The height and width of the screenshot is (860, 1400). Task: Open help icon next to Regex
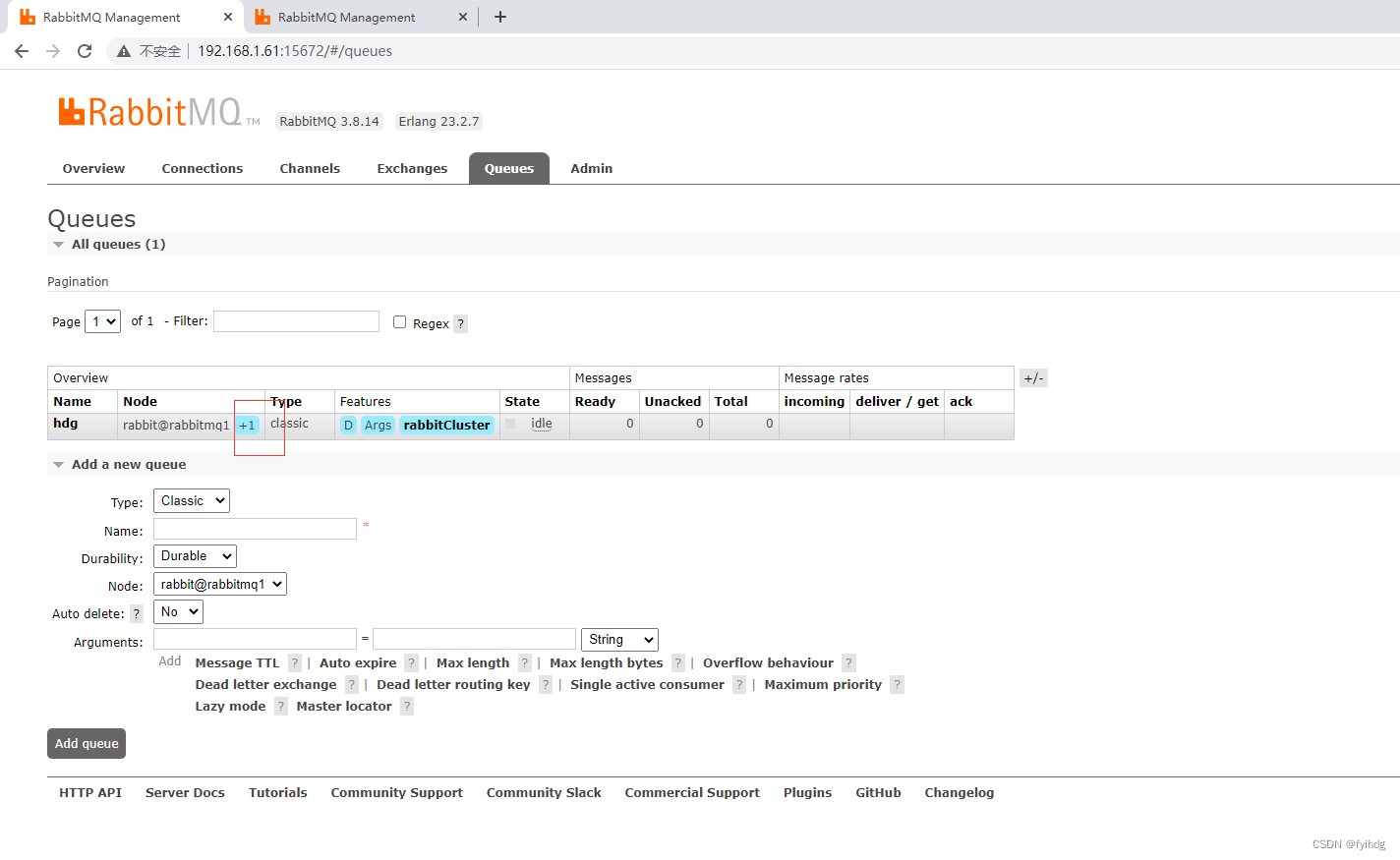pos(460,323)
